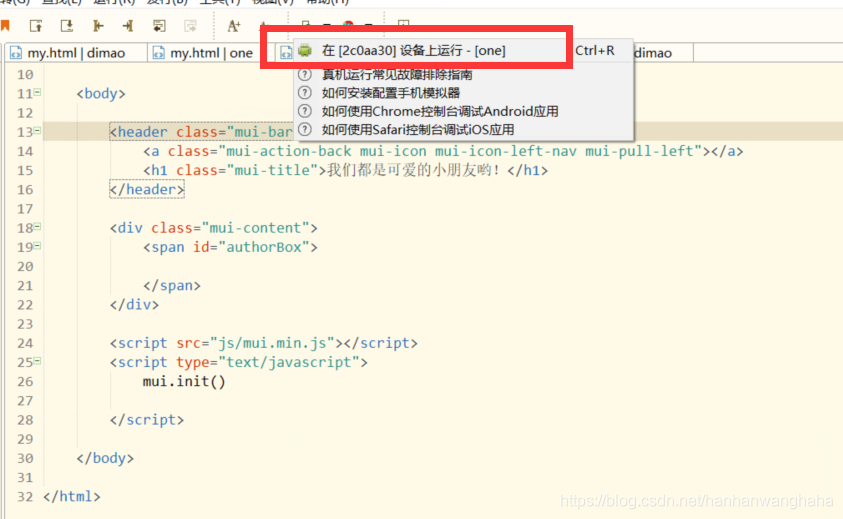Click line number 31 in the gutter
This screenshot has height=519, width=843.
pyautogui.click(x=25, y=478)
